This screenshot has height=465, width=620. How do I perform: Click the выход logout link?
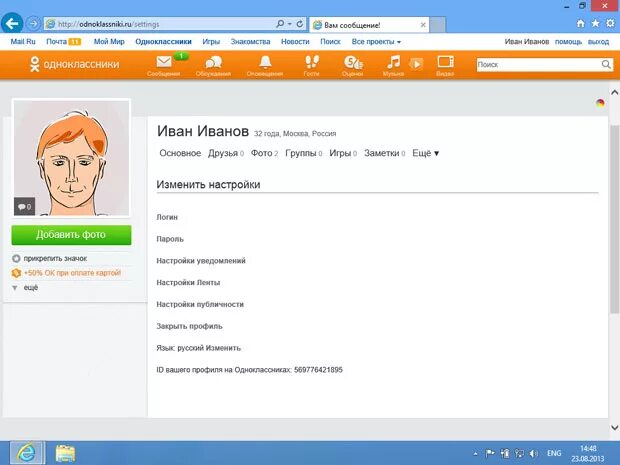[598, 42]
